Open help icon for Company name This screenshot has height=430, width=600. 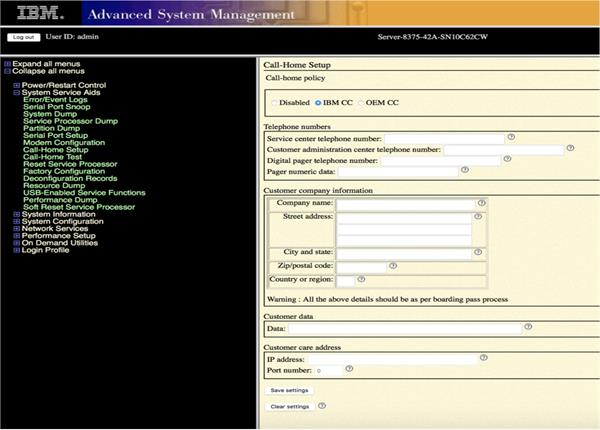click(x=482, y=203)
